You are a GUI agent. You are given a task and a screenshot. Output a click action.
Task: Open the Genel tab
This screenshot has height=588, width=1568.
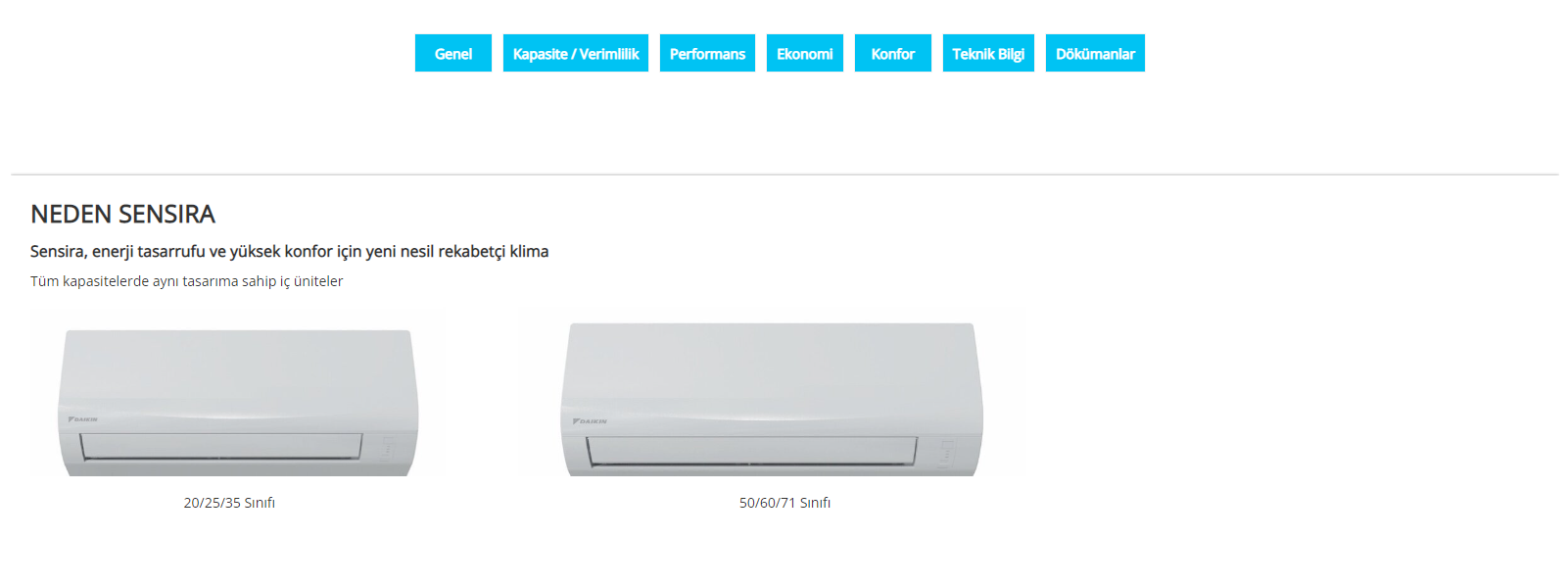(x=452, y=53)
